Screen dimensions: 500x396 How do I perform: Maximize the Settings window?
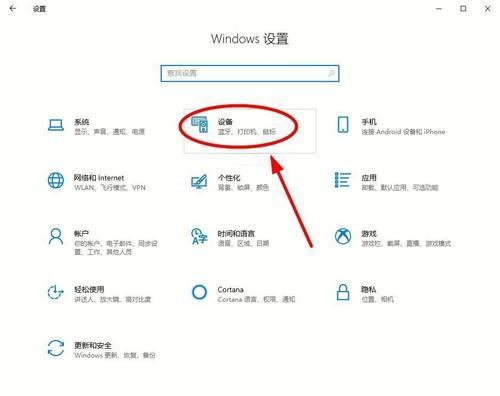click(463, 9)
